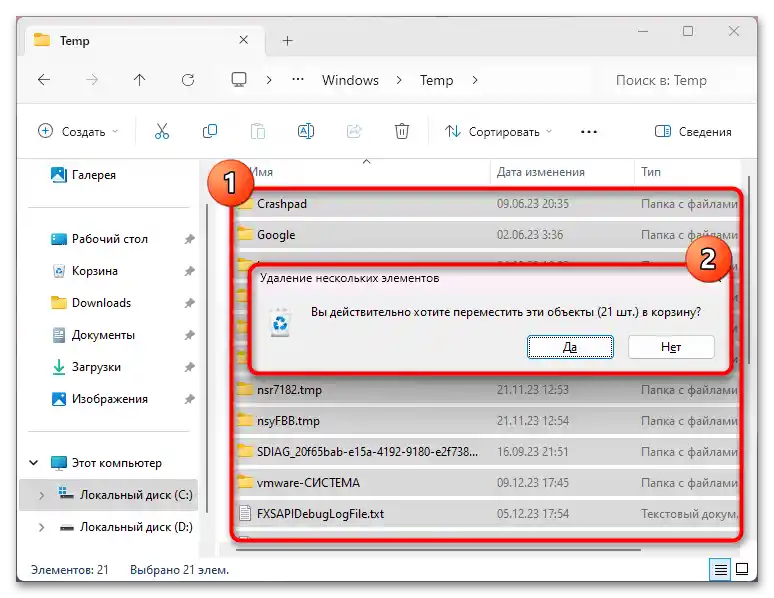
Task: Expand the chevron after Windows breadcrumb
Action: [399, 80]
